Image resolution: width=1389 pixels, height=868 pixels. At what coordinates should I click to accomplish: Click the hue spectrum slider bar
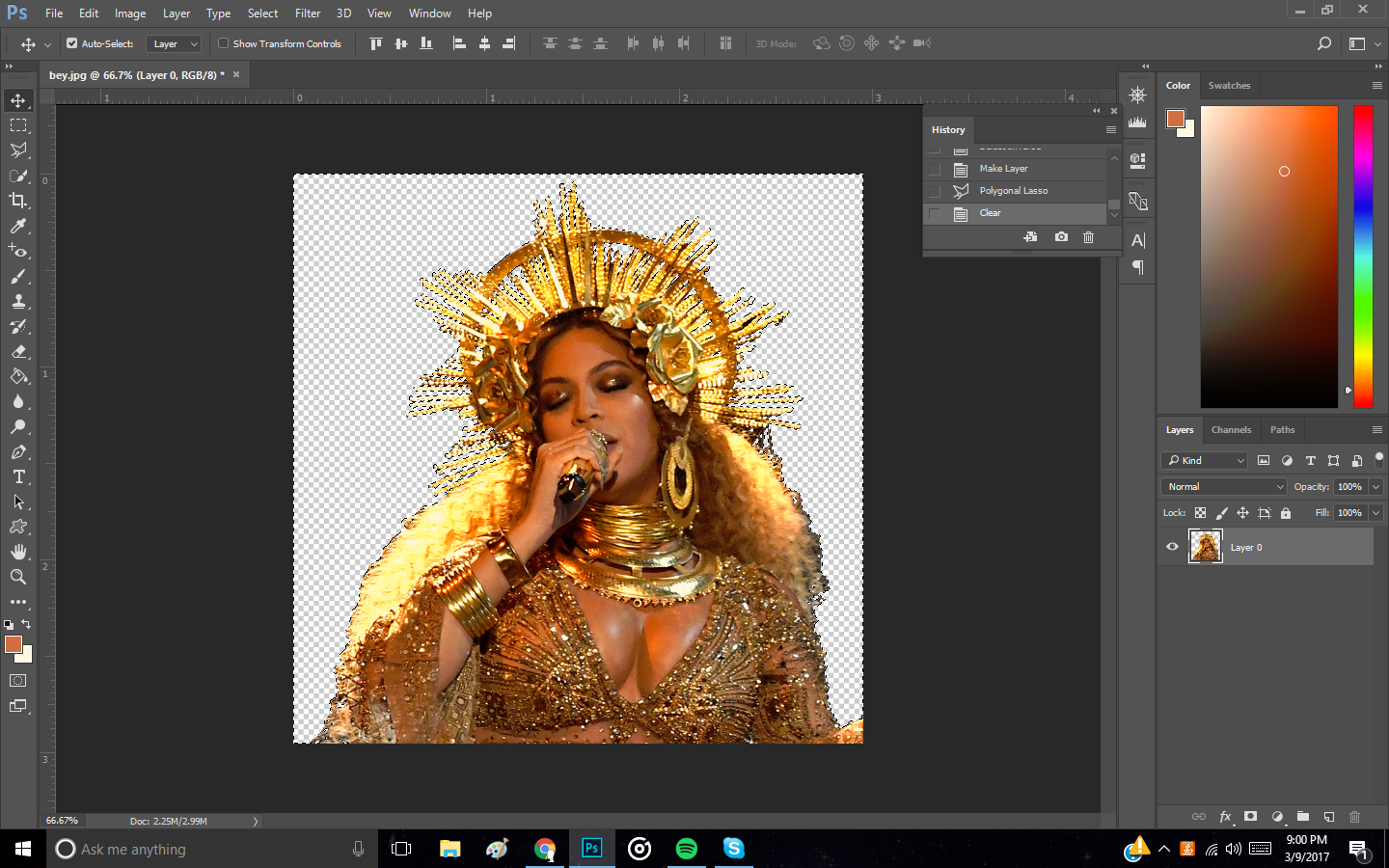click(x=1362, y=258)
